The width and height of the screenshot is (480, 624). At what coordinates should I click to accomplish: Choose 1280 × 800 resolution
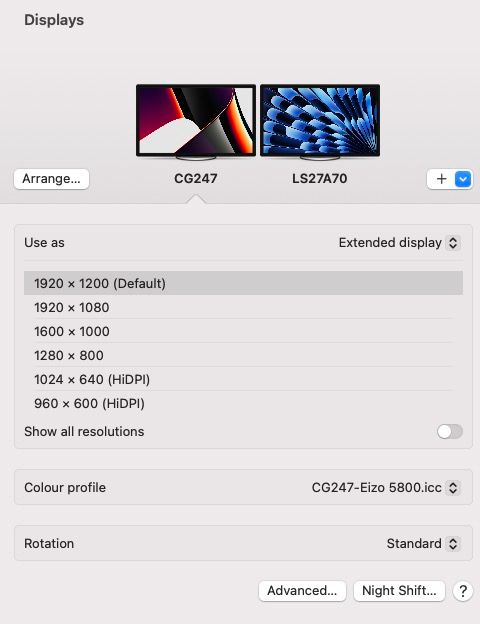(x=243, y=355)
